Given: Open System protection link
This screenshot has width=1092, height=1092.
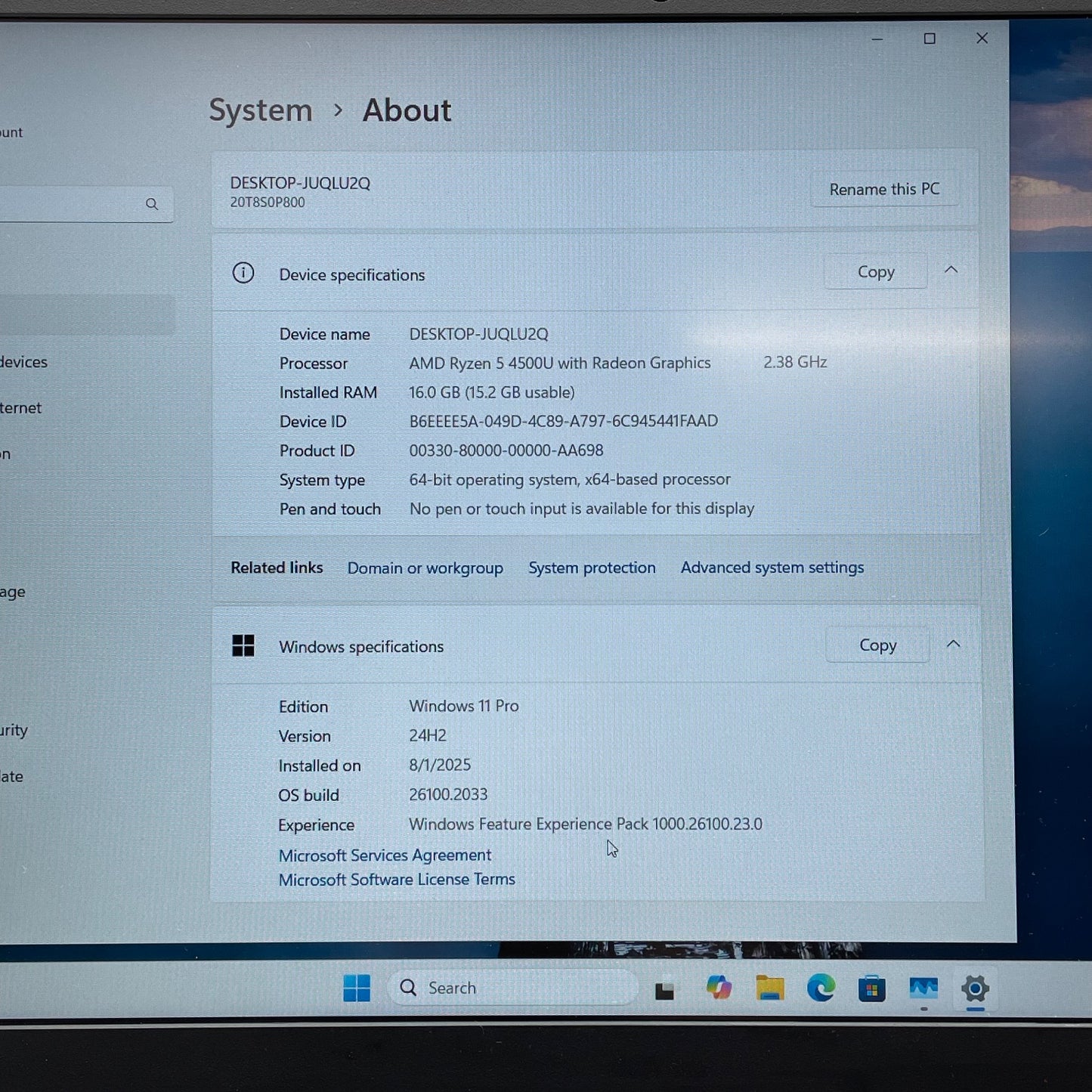Looking at the screenshot, I should [592, 568].
